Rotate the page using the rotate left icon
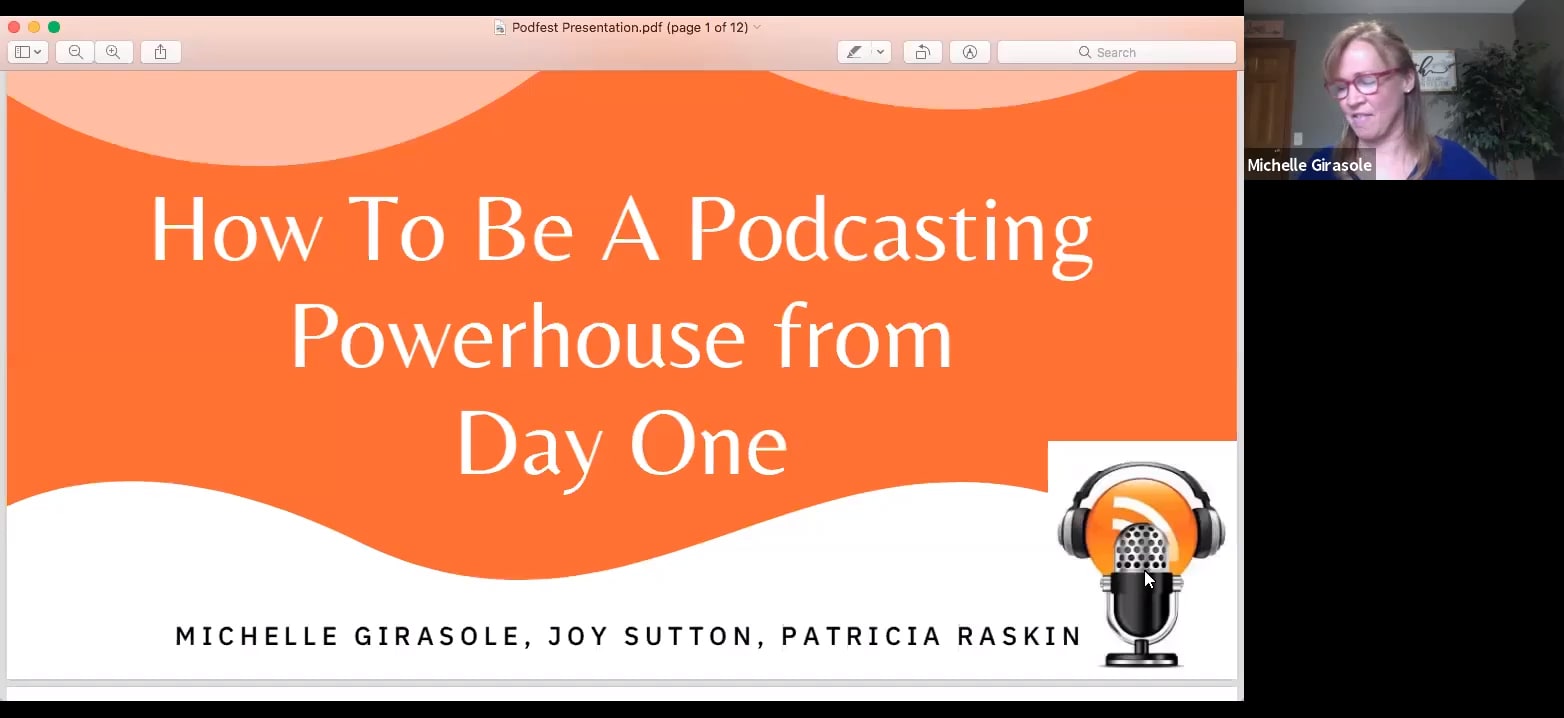This screenshot has width=1564, height=718. coord(922,52)
